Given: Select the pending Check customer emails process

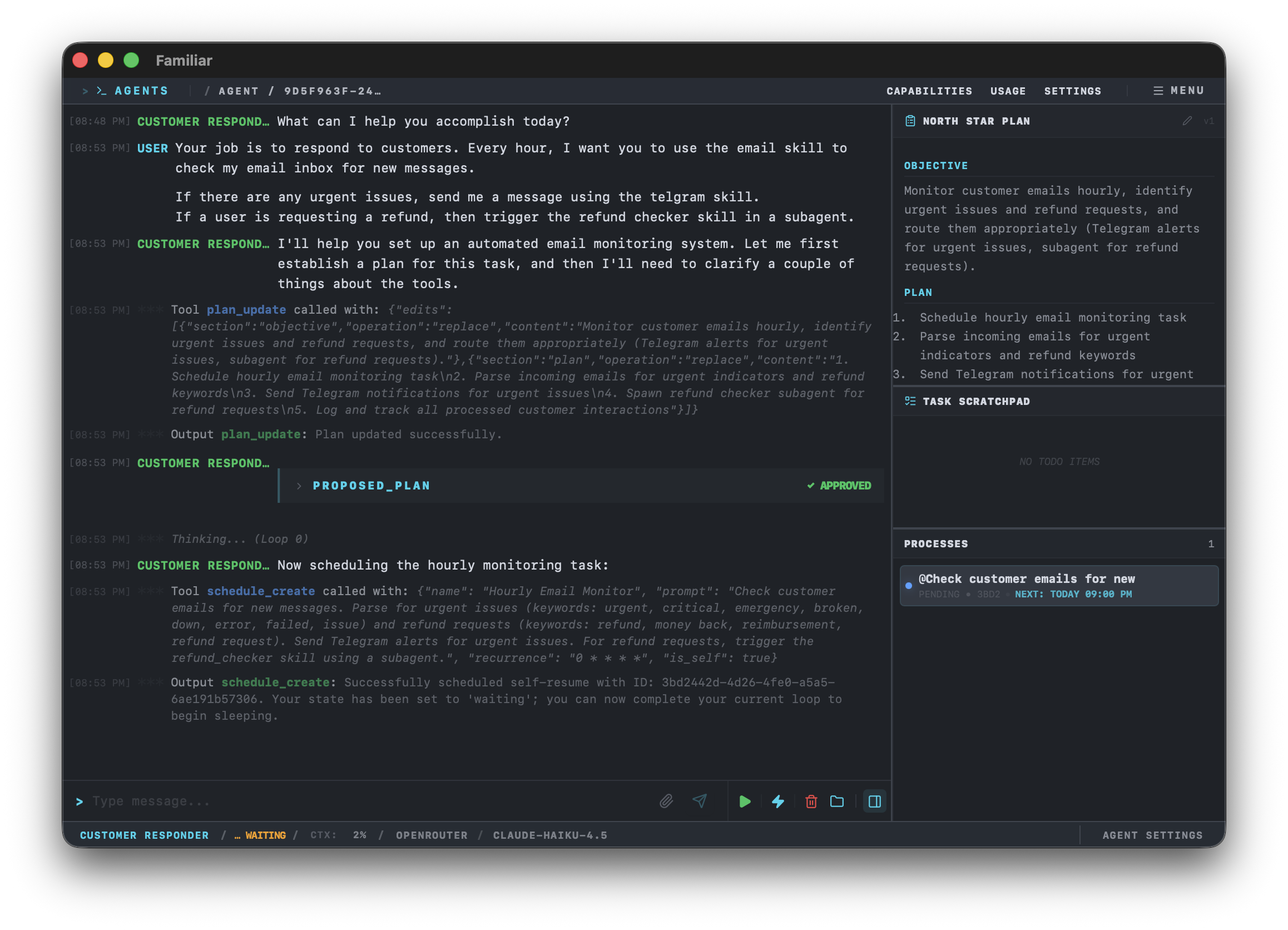Looking at the screenshot, I should [1058, 585].
